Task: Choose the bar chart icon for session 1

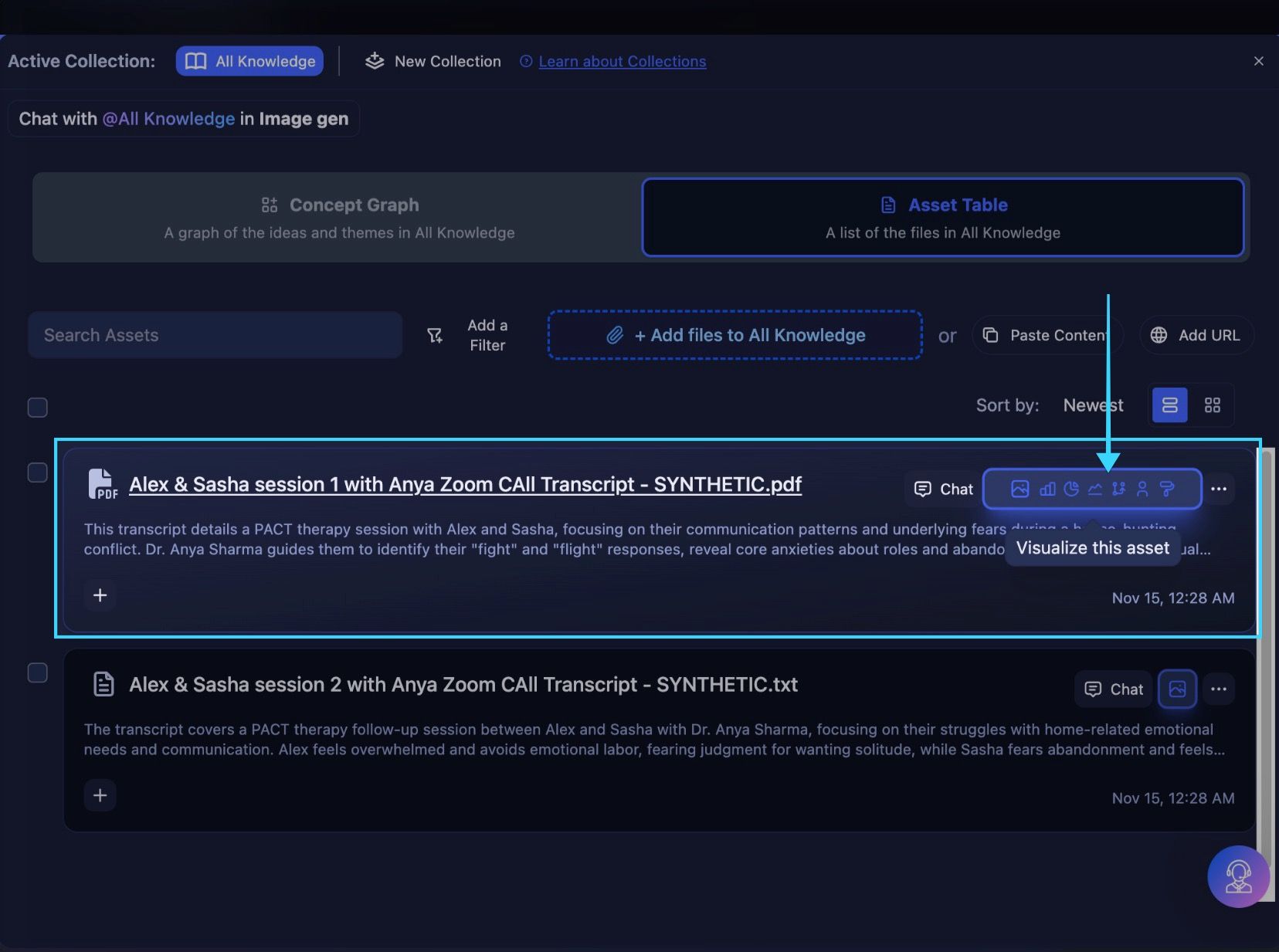Action: point(1047,489)
